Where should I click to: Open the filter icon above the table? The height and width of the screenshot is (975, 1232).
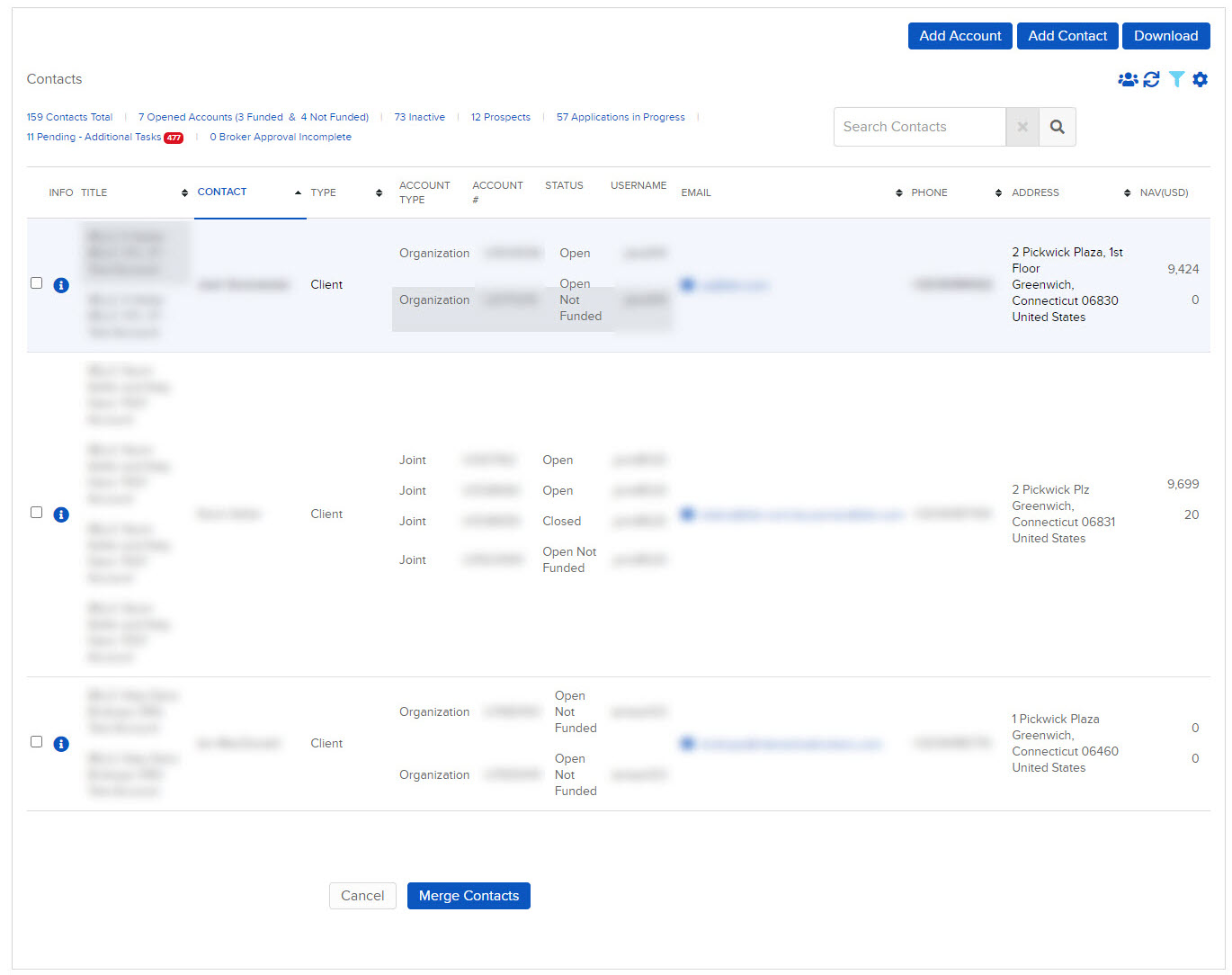(x=1177, y=79)
